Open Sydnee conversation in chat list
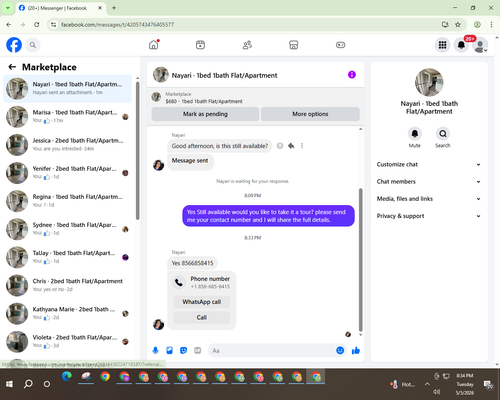 (67, 229)
